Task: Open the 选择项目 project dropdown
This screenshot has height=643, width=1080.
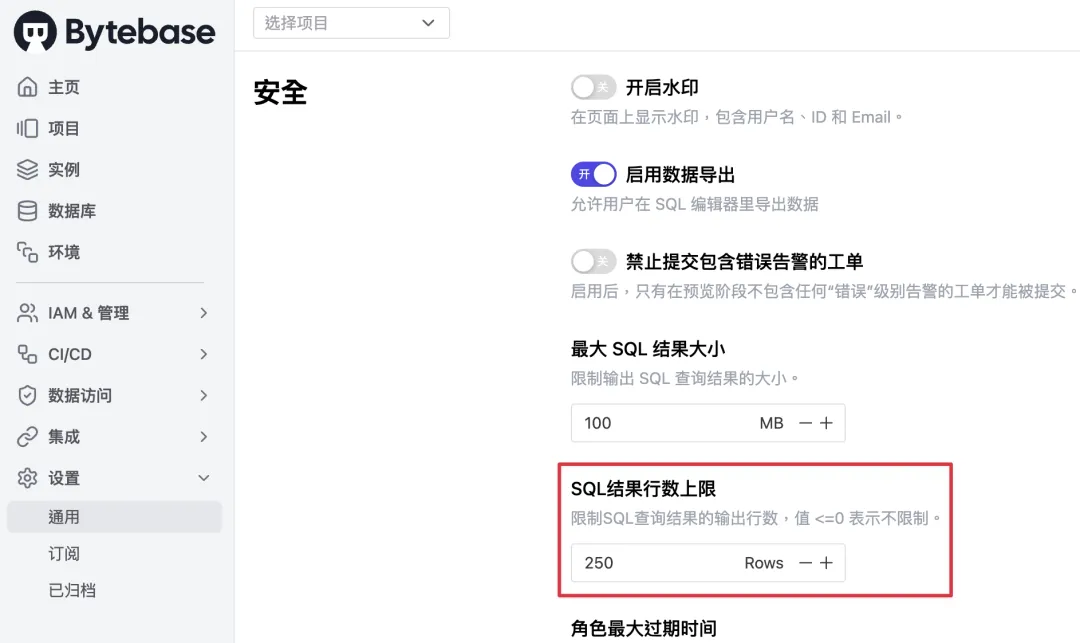Action: coord(351,23)
